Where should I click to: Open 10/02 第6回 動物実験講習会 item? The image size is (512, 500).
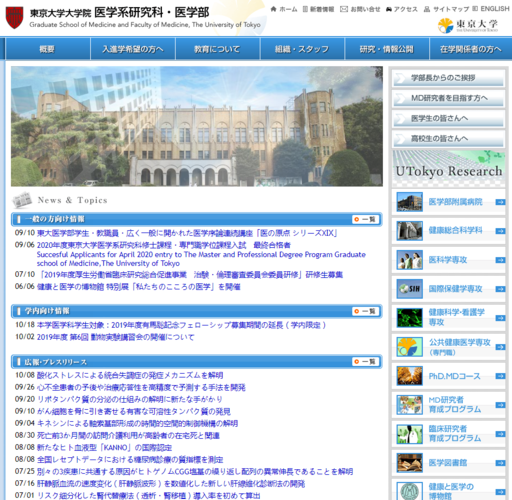coord(115,337)
